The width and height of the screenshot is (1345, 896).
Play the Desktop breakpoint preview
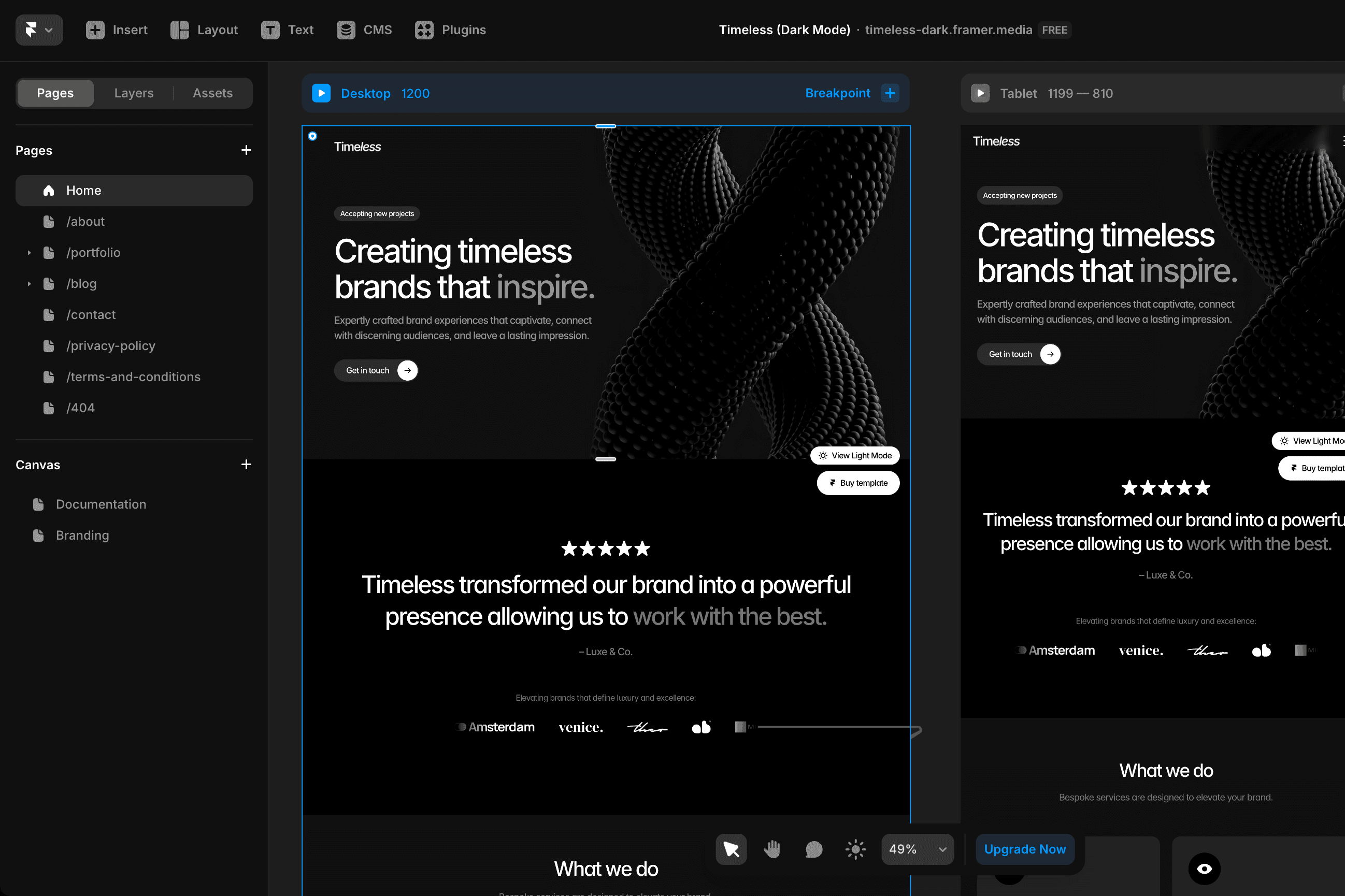pos(321,93)
